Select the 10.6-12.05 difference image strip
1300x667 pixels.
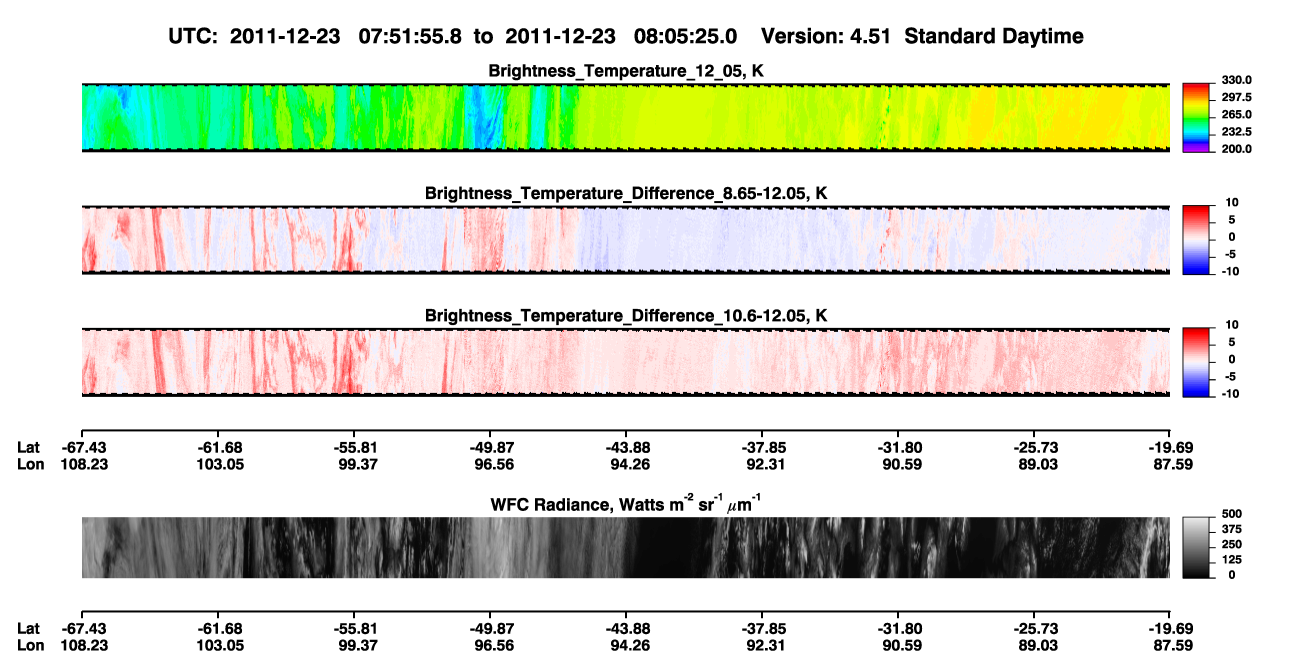tap(626, 362)
